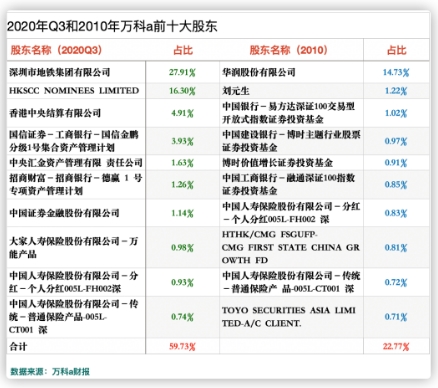Select the 股东名称（2020Q3）column header
This screenshot has height=388, width=438.
click(x=57, y=50)
